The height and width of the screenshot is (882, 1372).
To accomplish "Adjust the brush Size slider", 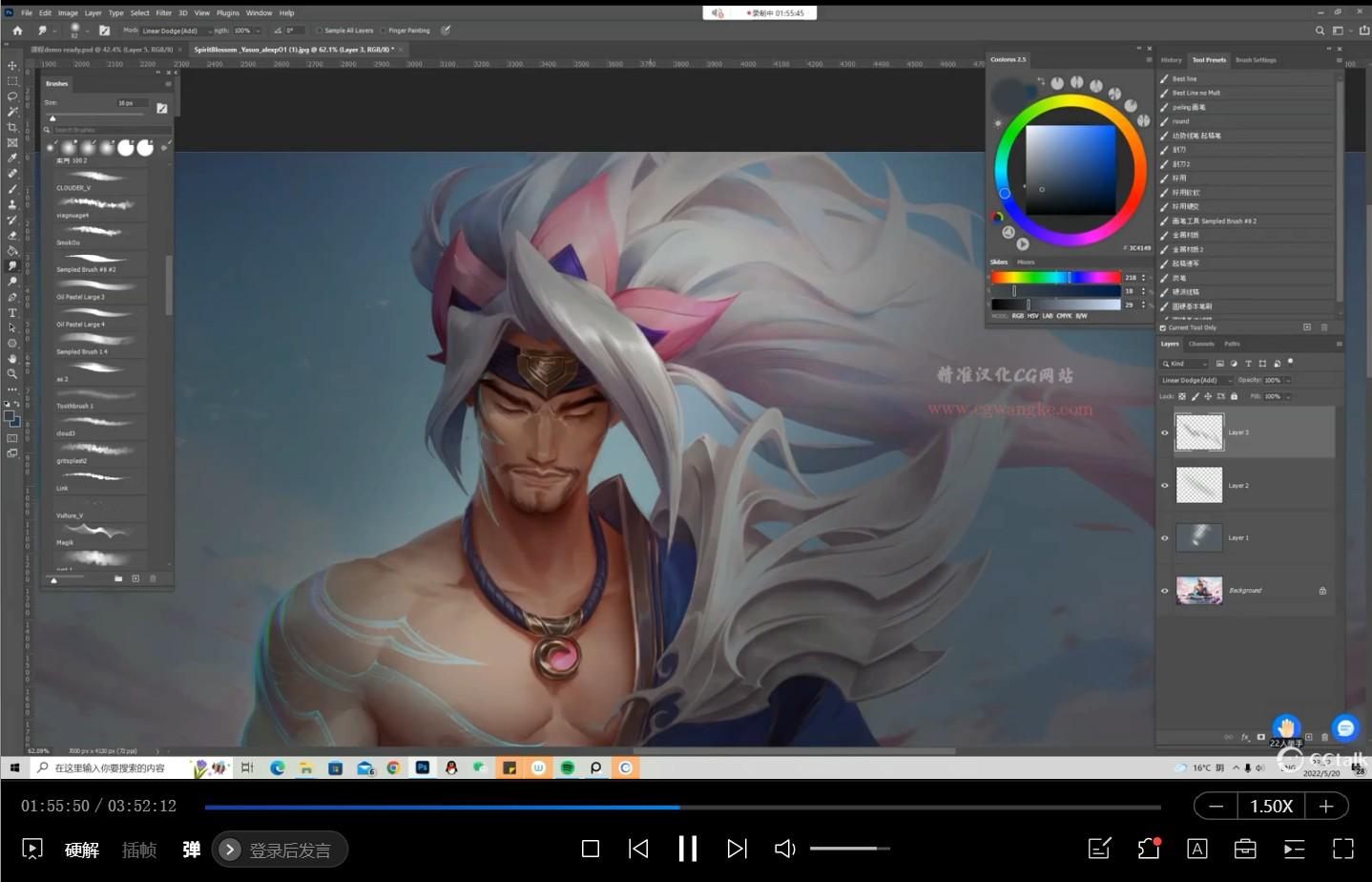I will [96, 115].
